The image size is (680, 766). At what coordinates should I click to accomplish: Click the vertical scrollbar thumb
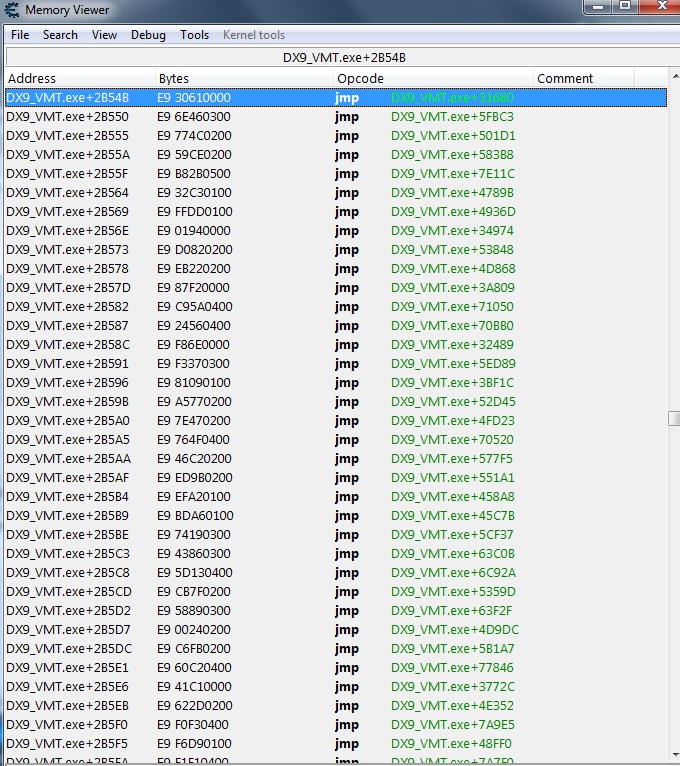[674, 419]
